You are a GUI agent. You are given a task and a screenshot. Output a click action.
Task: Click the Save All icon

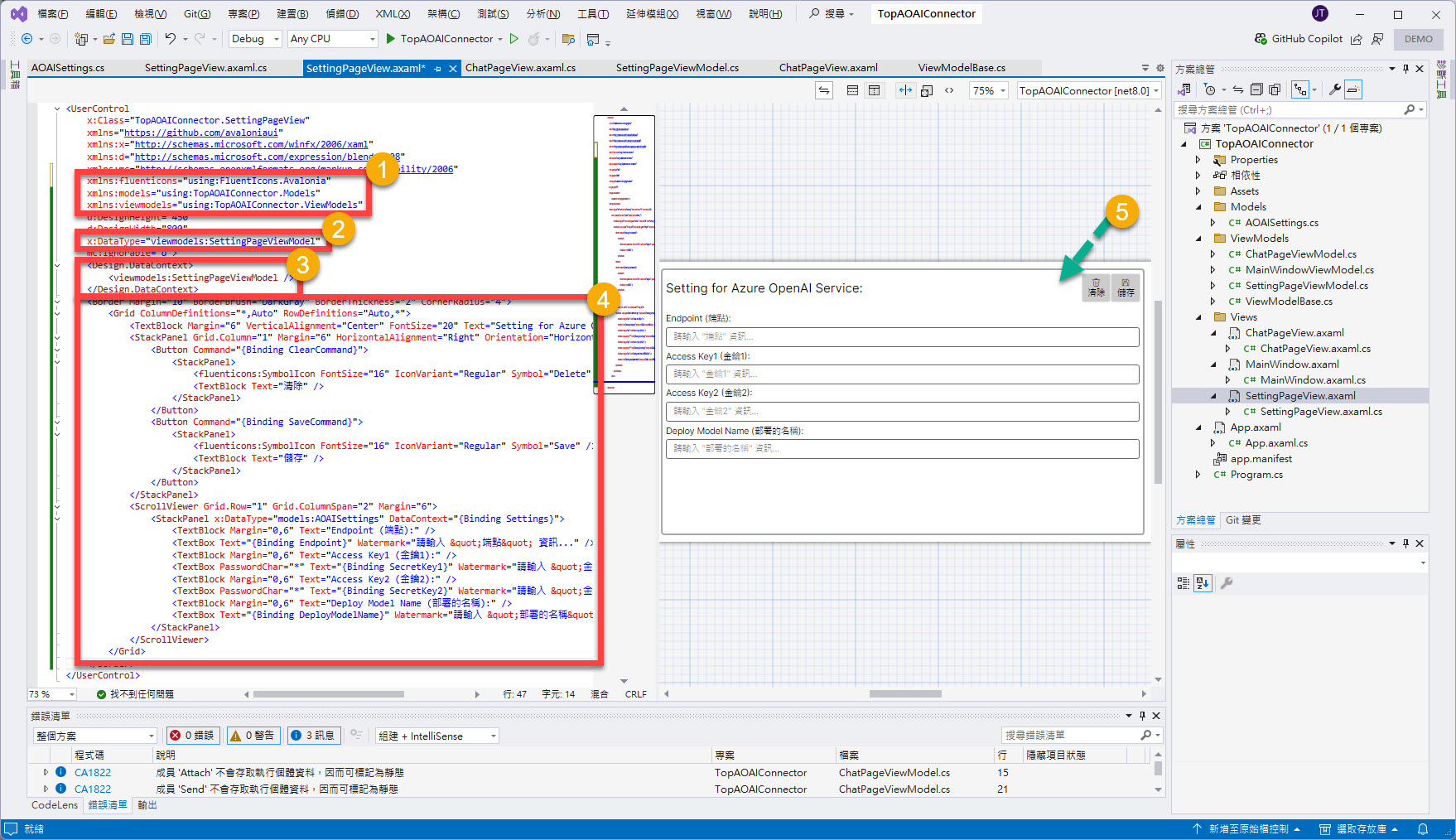click(146, 39)
